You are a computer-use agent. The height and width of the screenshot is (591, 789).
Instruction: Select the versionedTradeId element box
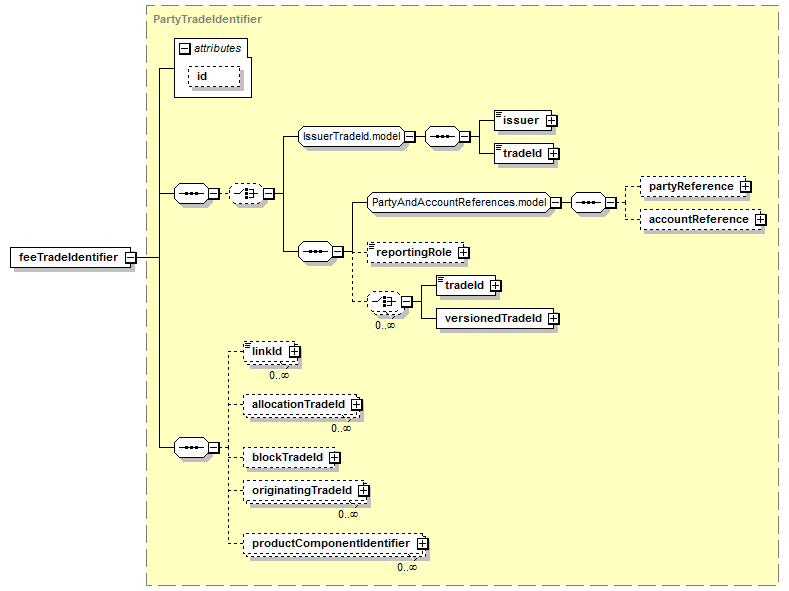coord(495,319)
